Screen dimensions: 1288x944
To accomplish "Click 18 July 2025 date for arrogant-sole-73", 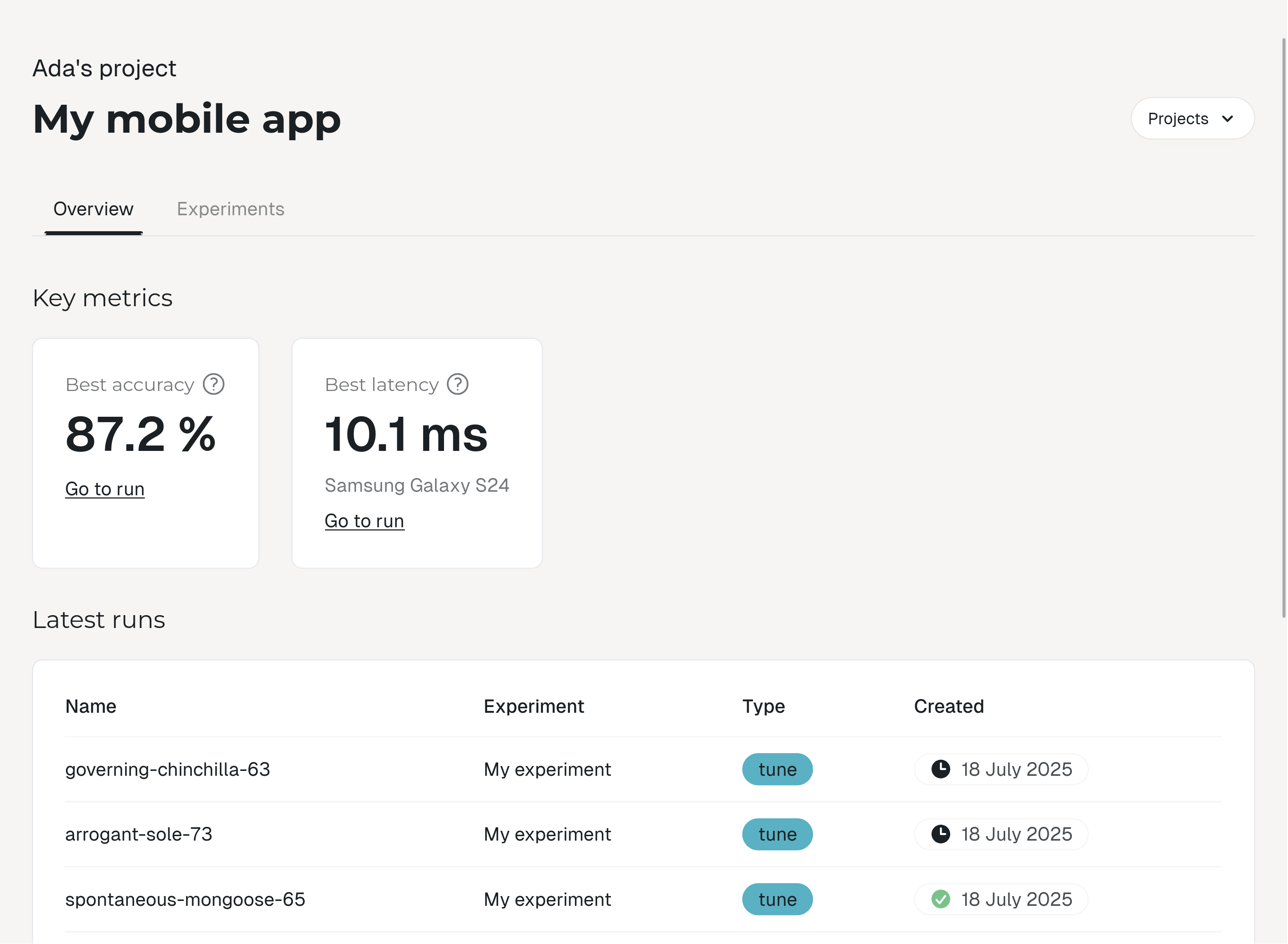I will click(x=1017, y=835).
